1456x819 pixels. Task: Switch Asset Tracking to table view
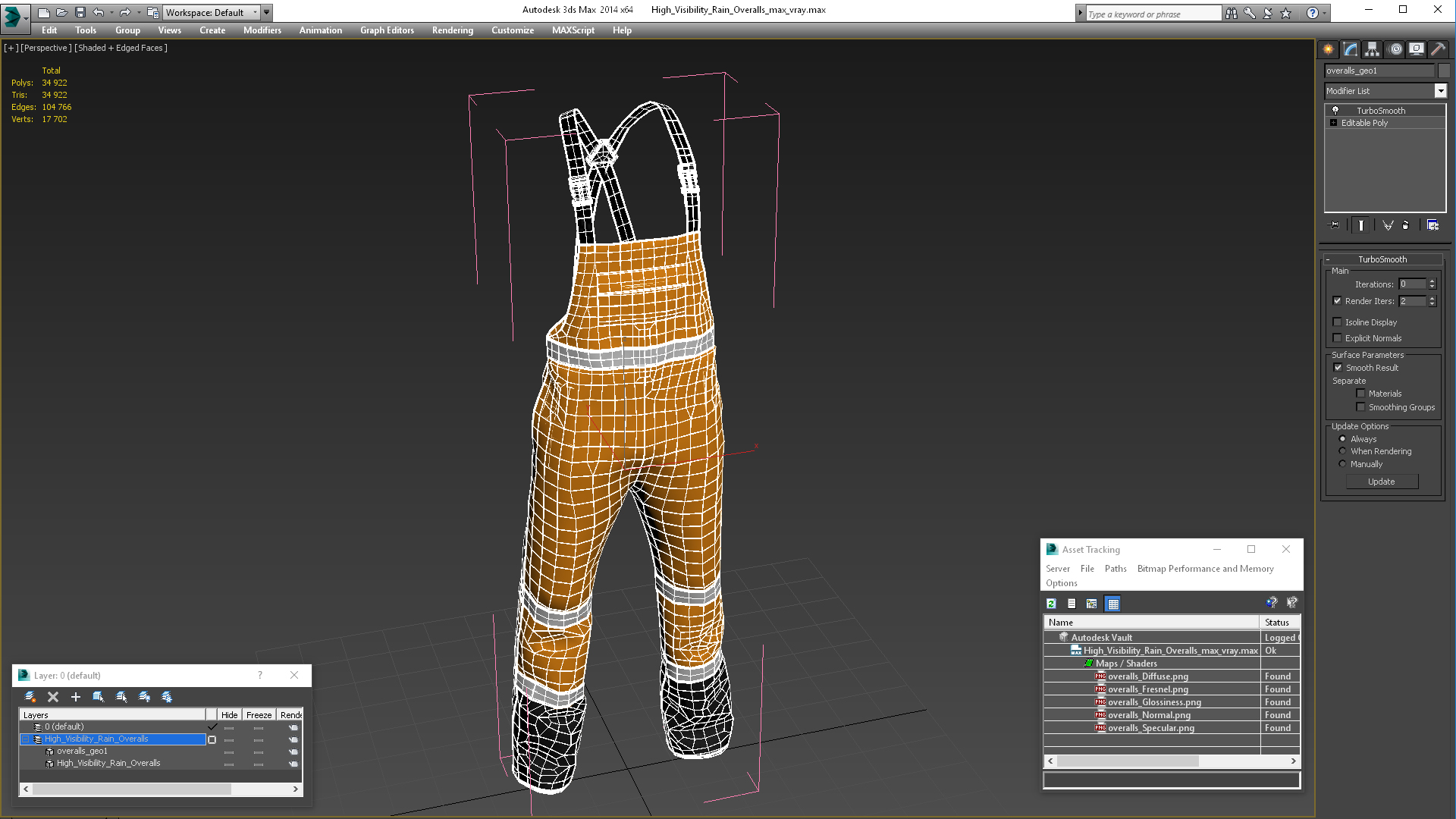pyautogui.click(x=1113, y=604)
